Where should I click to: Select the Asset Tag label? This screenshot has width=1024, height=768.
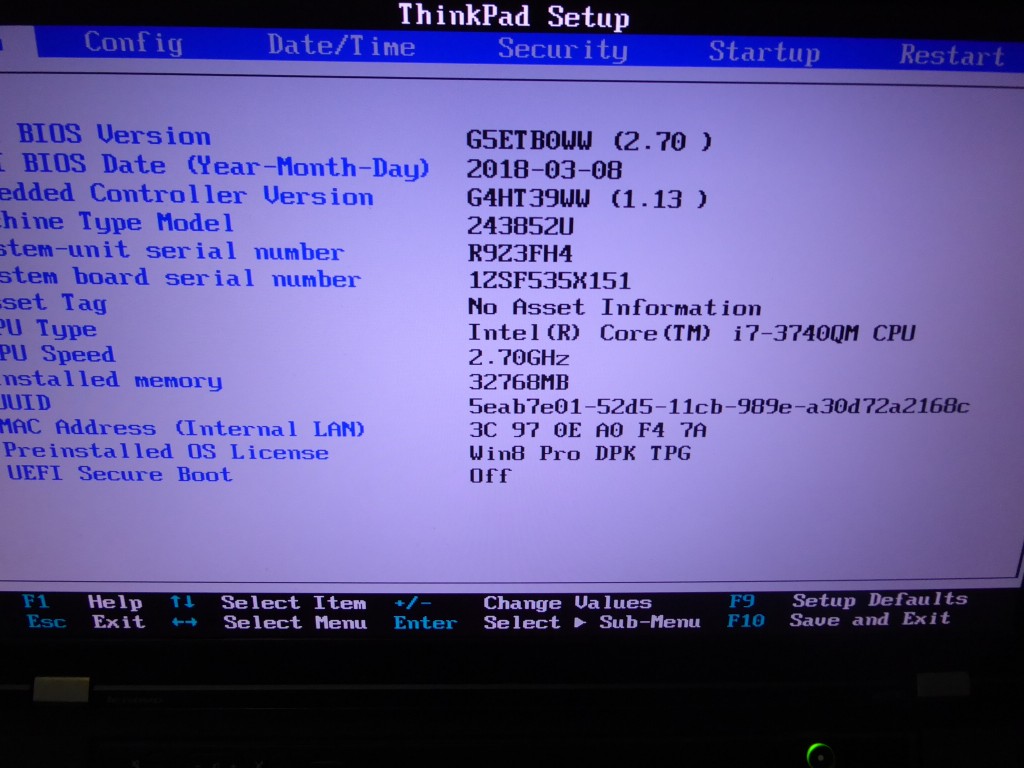(53, 302)
